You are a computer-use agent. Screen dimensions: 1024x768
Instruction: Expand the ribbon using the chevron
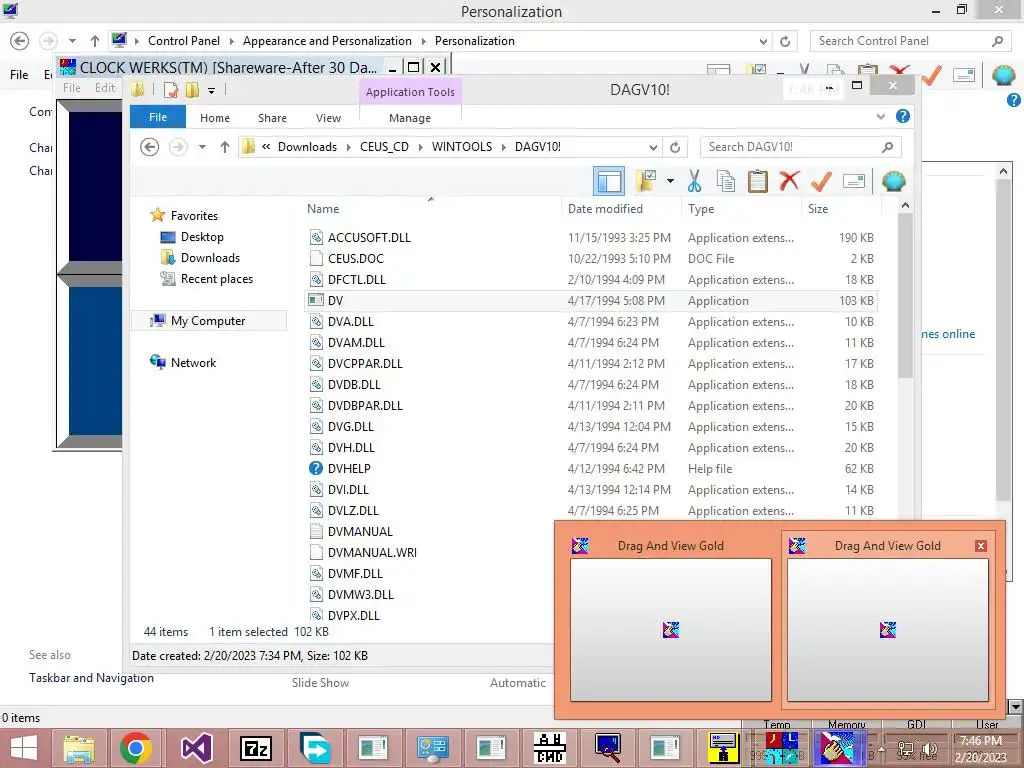click(x=880, y=116)
